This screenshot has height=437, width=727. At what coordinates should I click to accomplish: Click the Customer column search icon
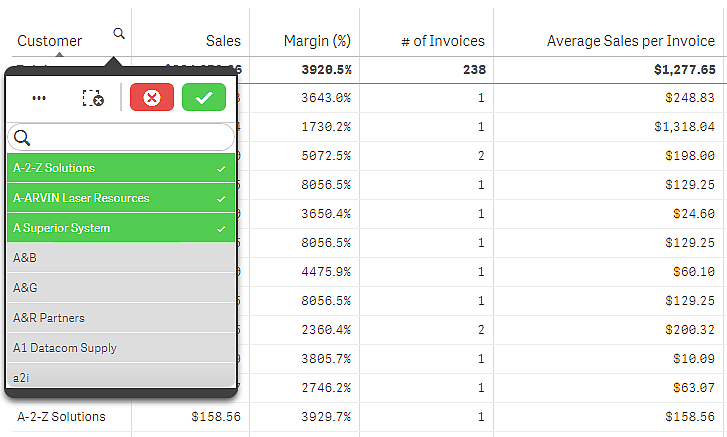[x=119, y=34]
